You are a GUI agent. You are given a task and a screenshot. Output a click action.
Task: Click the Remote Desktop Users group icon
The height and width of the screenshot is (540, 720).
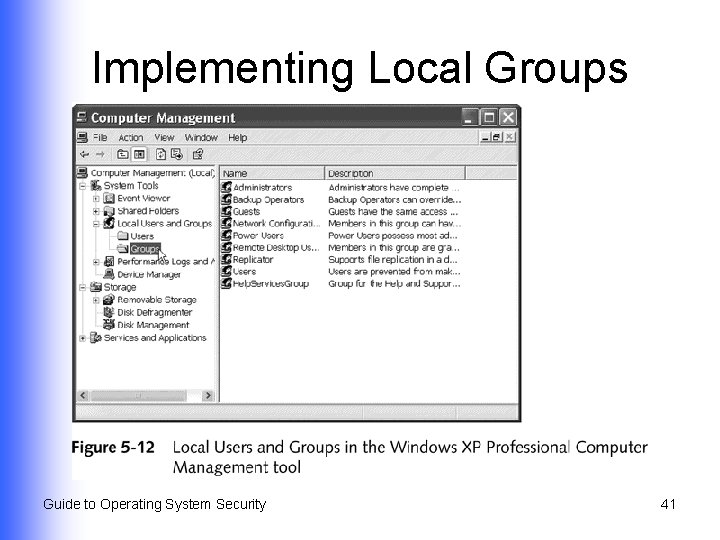tap(226, 247)
